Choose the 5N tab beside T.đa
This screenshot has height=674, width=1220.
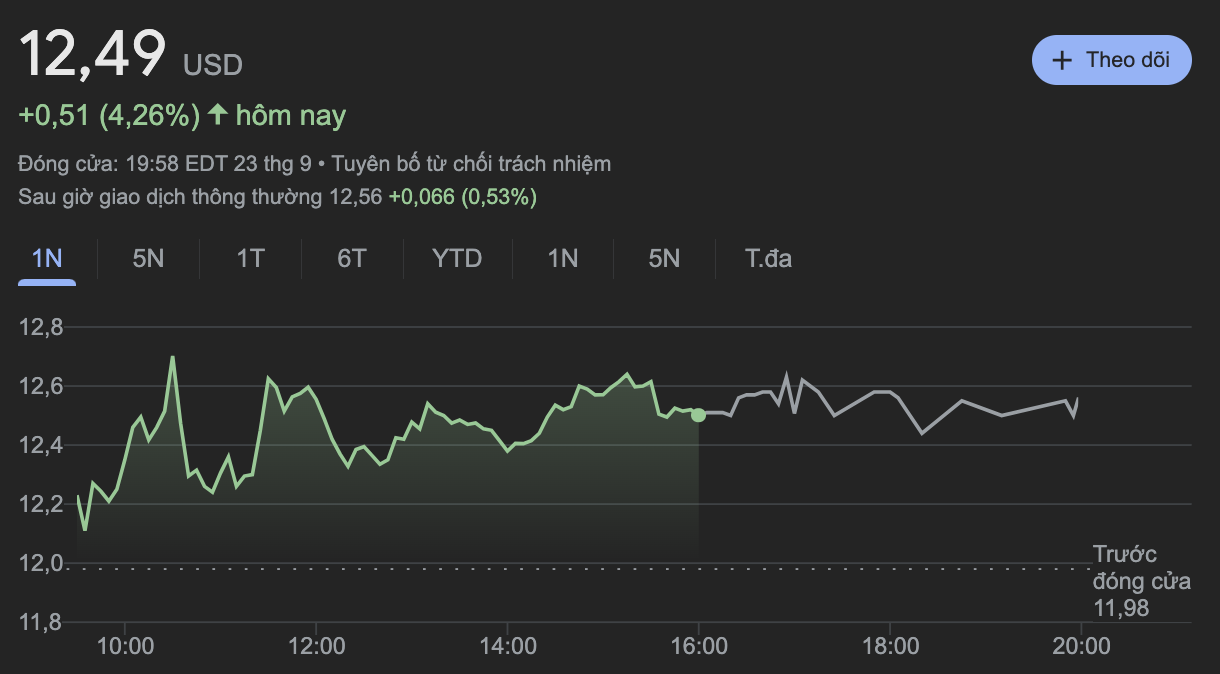tap(664, 259)
